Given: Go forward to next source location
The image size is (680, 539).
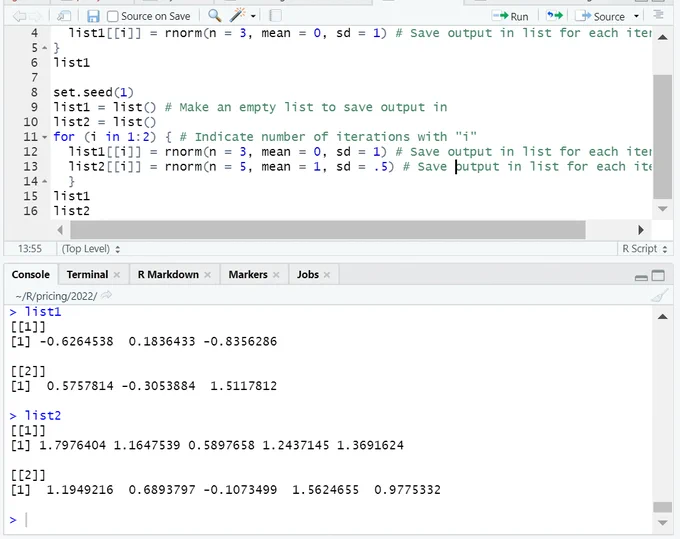Looking at the screenshot, I should click(36, 16).
